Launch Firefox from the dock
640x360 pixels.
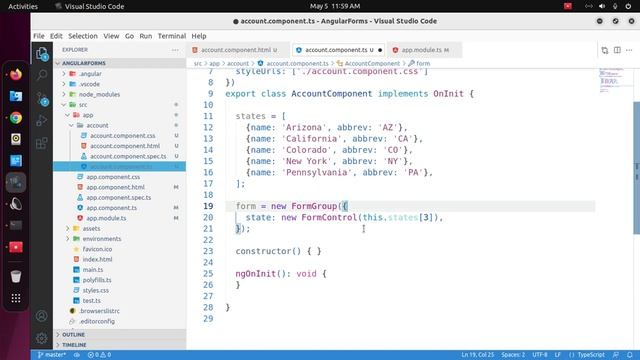[x=16, y=75]
